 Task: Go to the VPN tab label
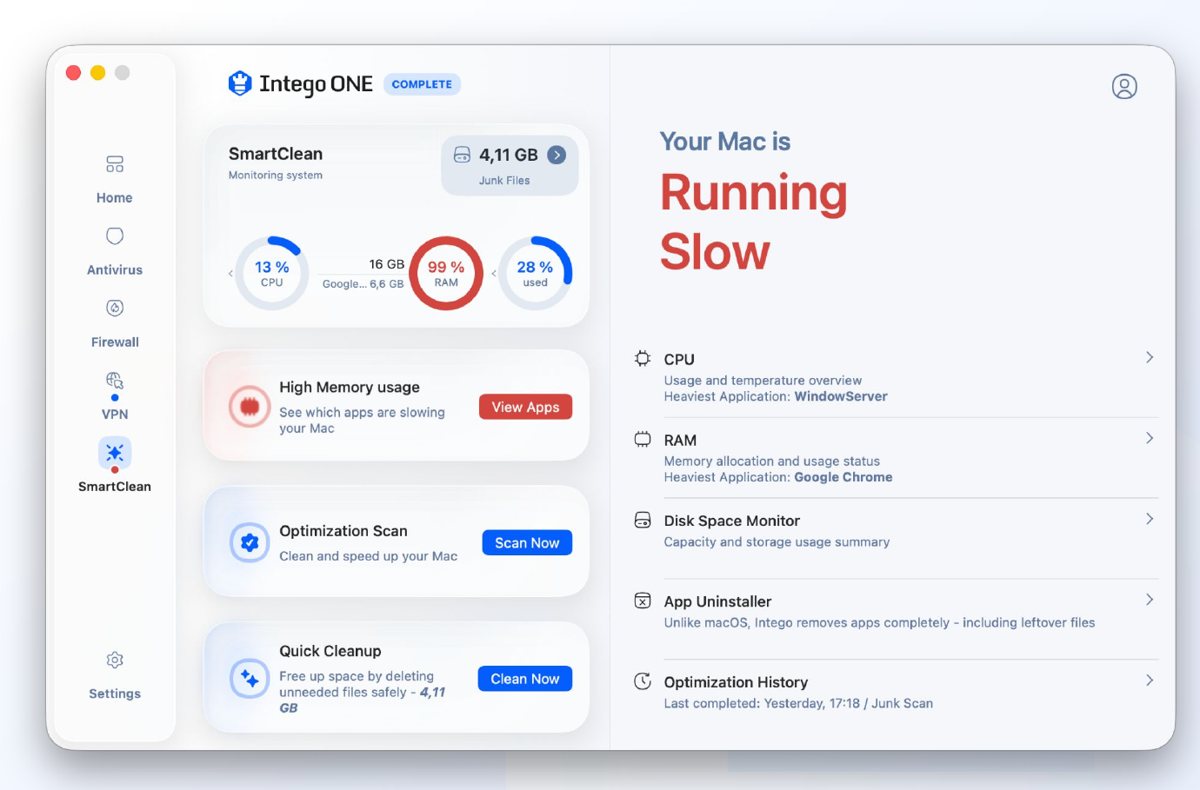[114, 414]
